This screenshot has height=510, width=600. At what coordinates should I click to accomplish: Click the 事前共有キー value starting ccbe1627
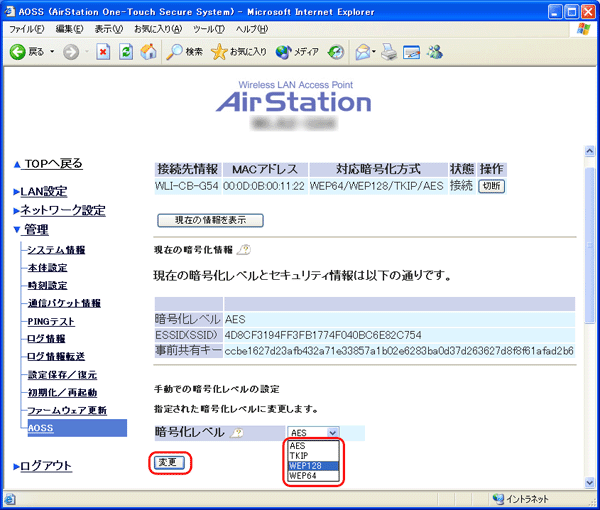pos(399,351)
